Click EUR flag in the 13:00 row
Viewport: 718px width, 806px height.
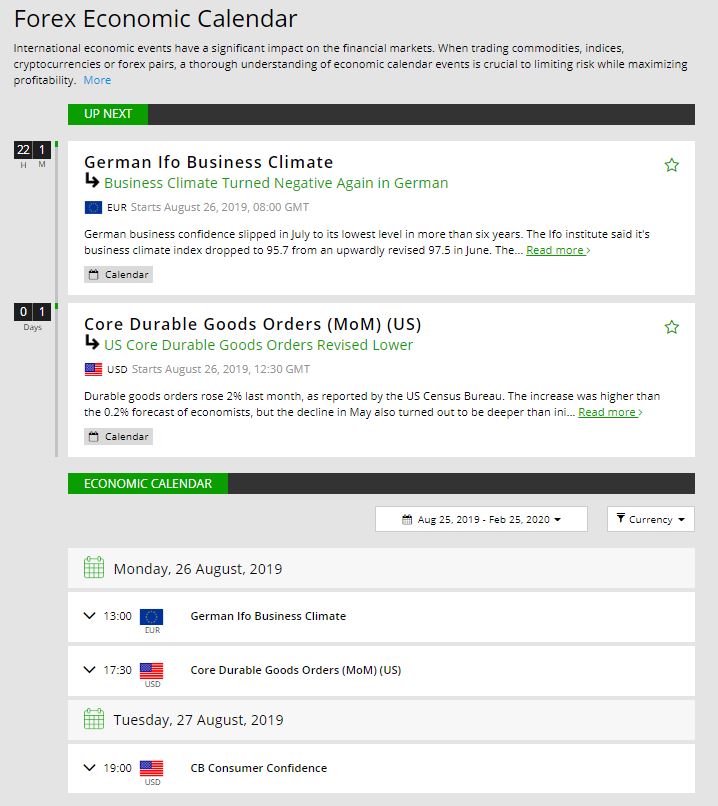point(152,616)
